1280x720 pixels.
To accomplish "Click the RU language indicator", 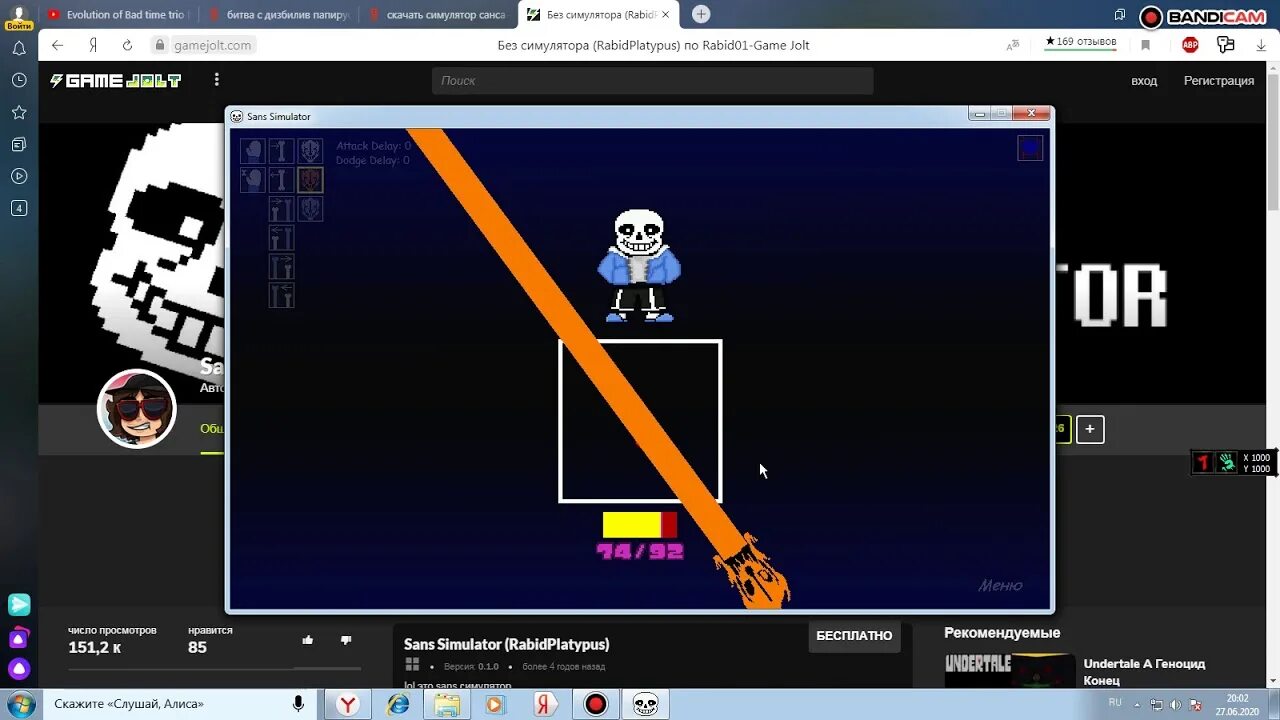I will pyautogui.click(x=1115, y=703).
